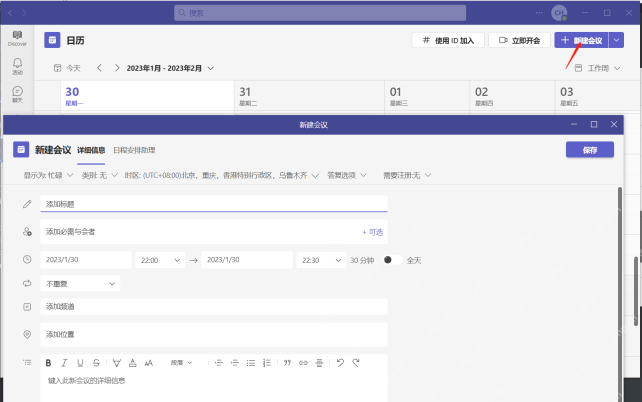
Task: Increase indent in the editor
Action: 235,363
